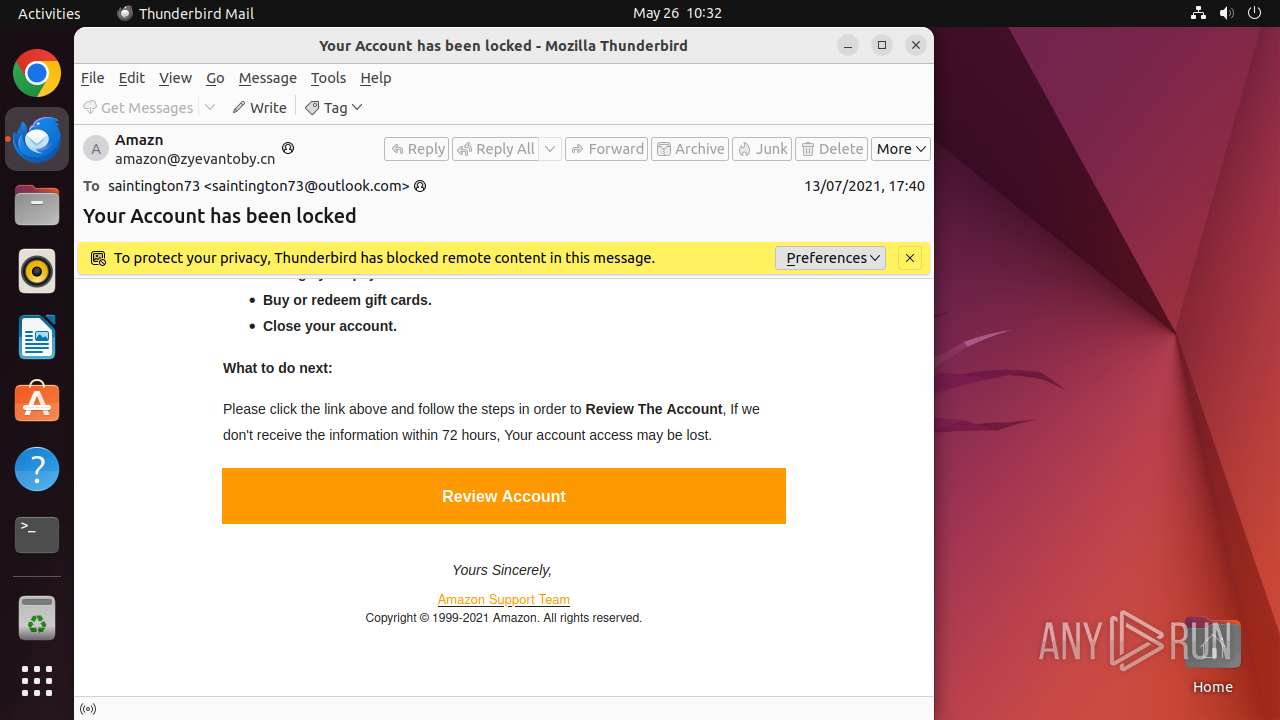Image resolution: width=1280 pixels, height=720 pixels.
Task: Open the Help menu
Action: point(376,78)
